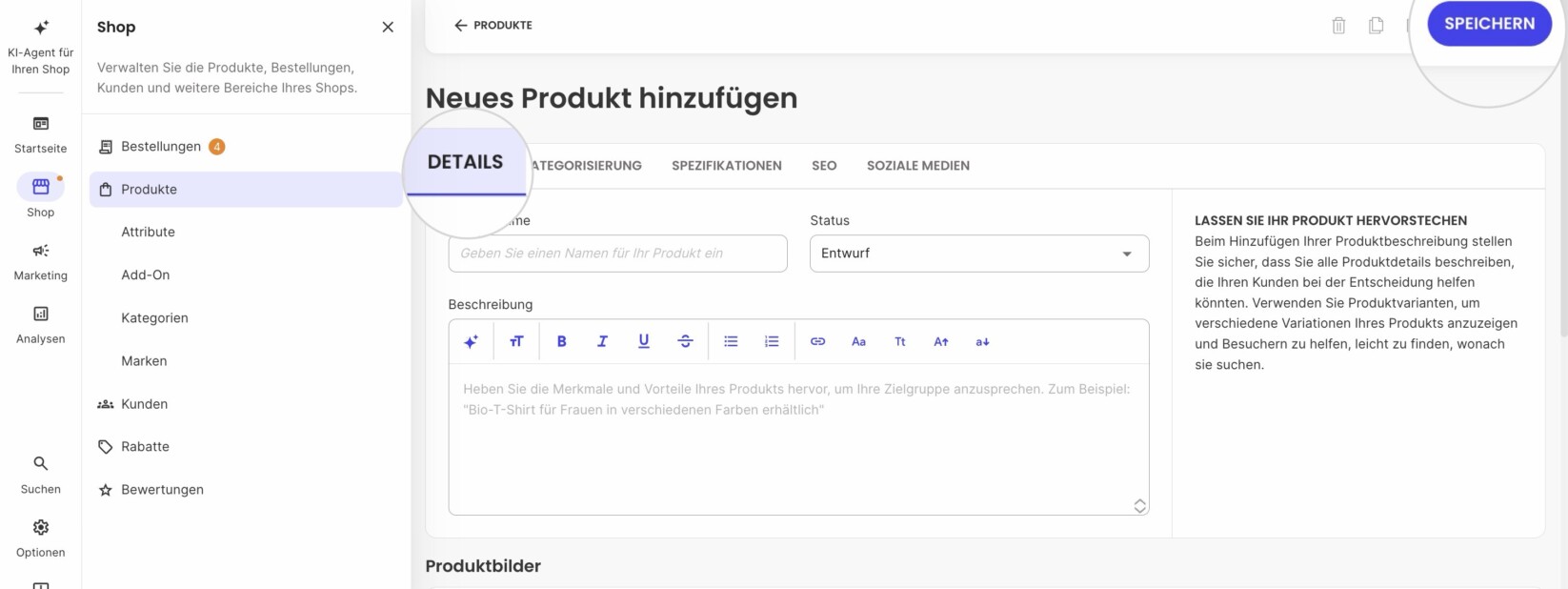Image resolution: width=1568 pixels, height=589 pixels.
Task: Insert a bulleted list
Action: tap(731, 341)
